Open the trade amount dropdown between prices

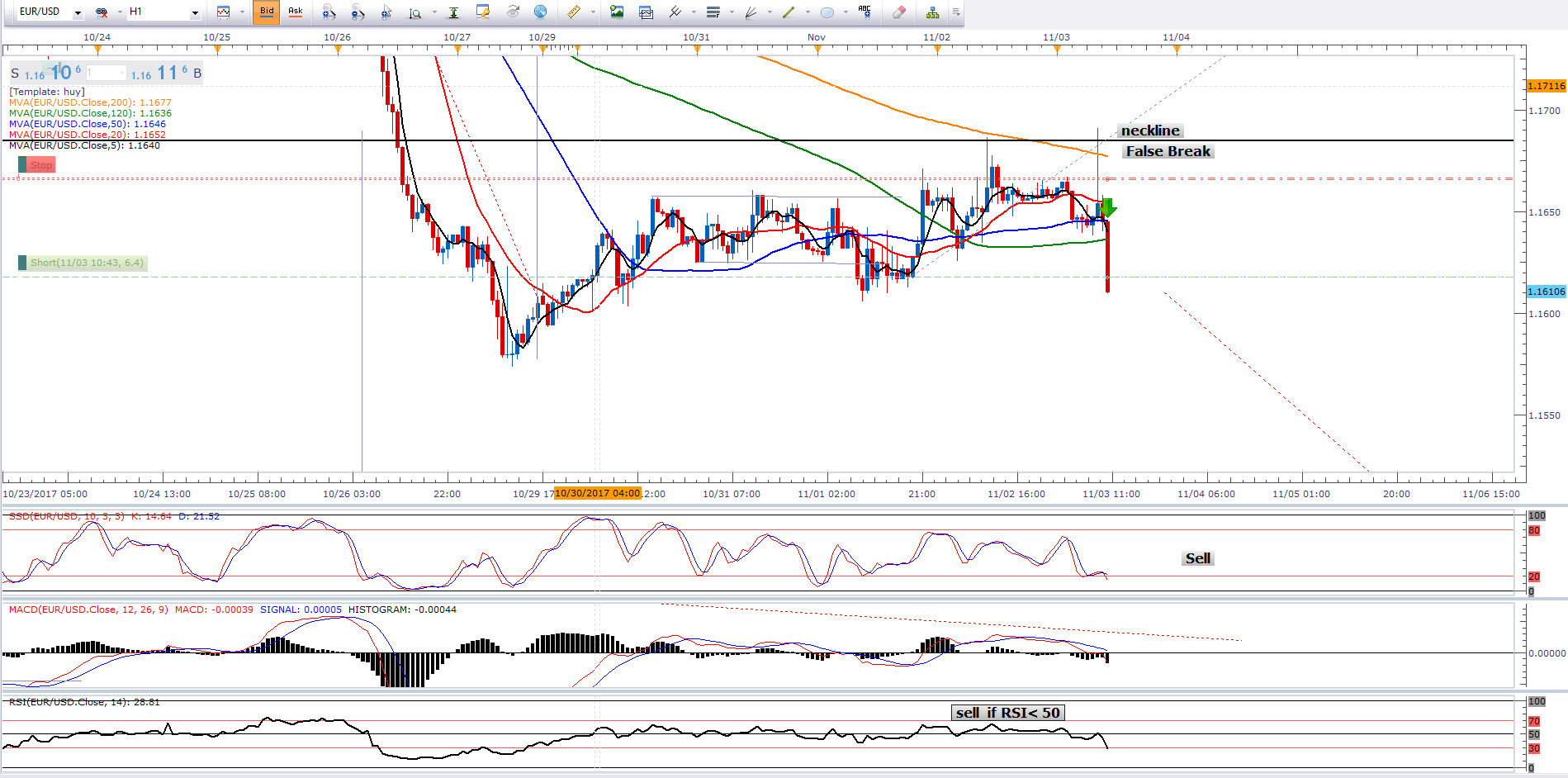(x=121, y=74)
